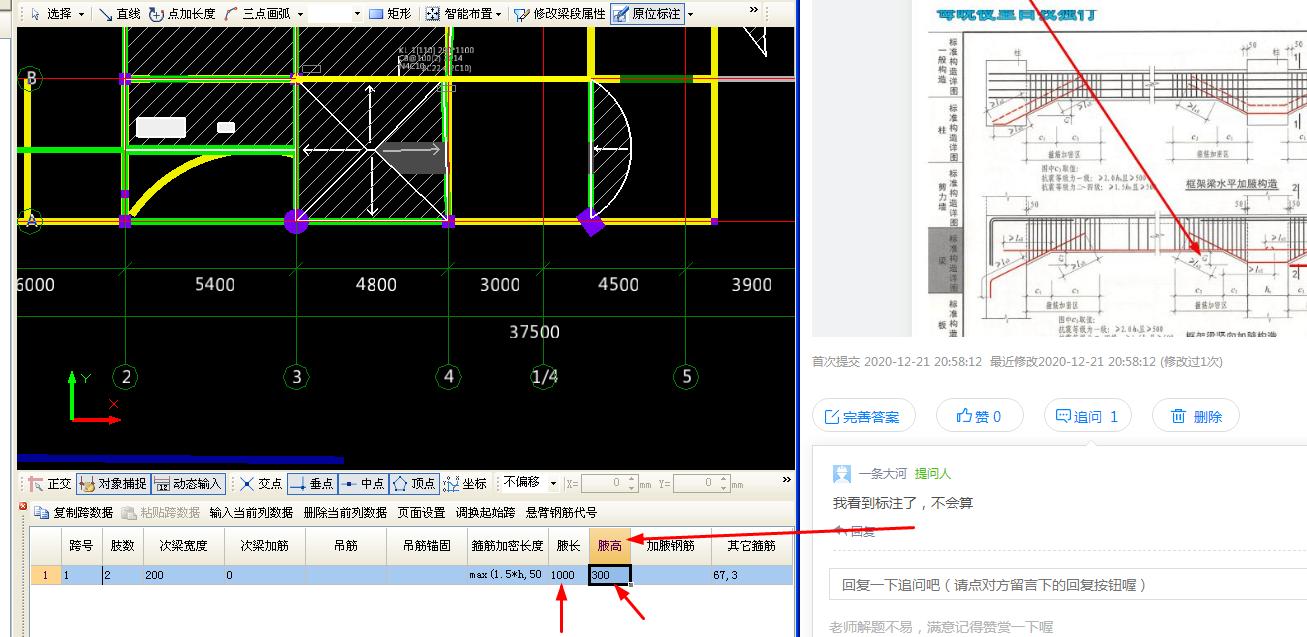Open 页面设置 page settings
The image size is (1307, 637).
(421, 513)
